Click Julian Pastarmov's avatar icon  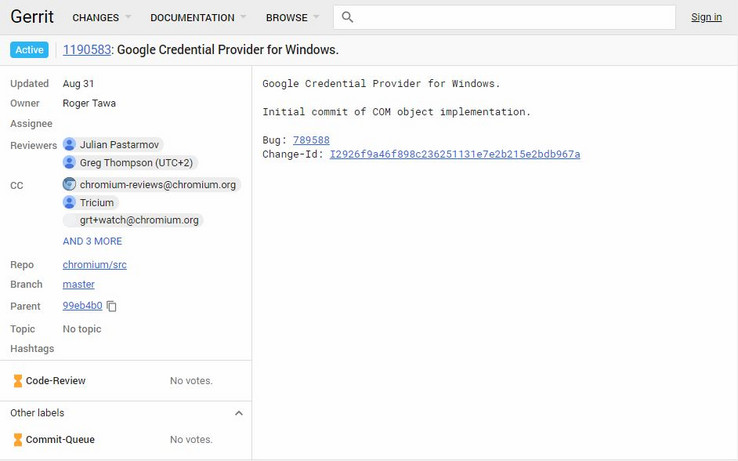(70, 144)
